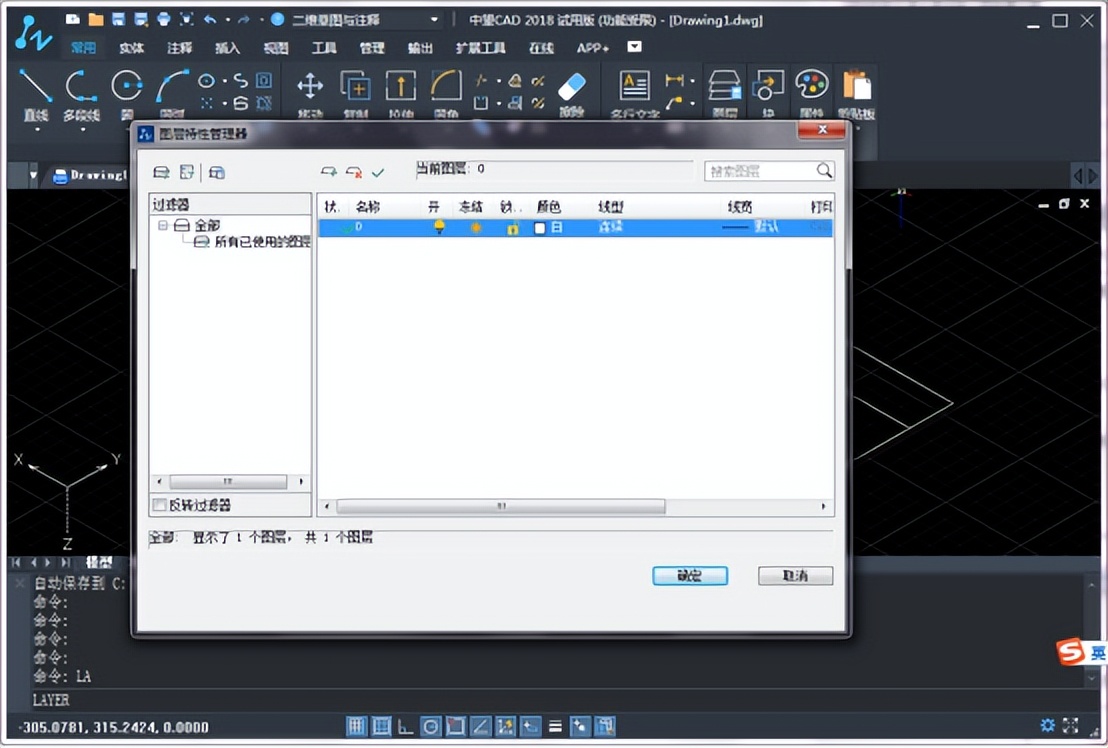Click the magnifier icon in the layer search box
1108x748 pixels.
pyautogui.click(x=823, y=171)
